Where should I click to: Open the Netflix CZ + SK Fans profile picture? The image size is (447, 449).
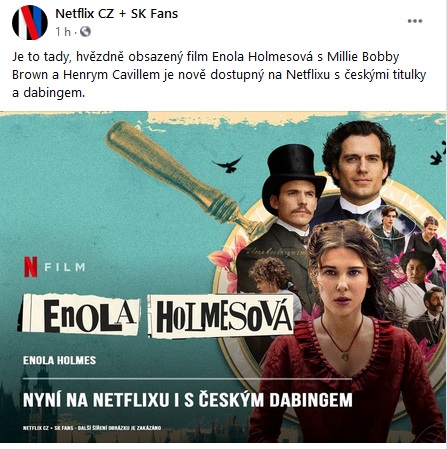30,22
